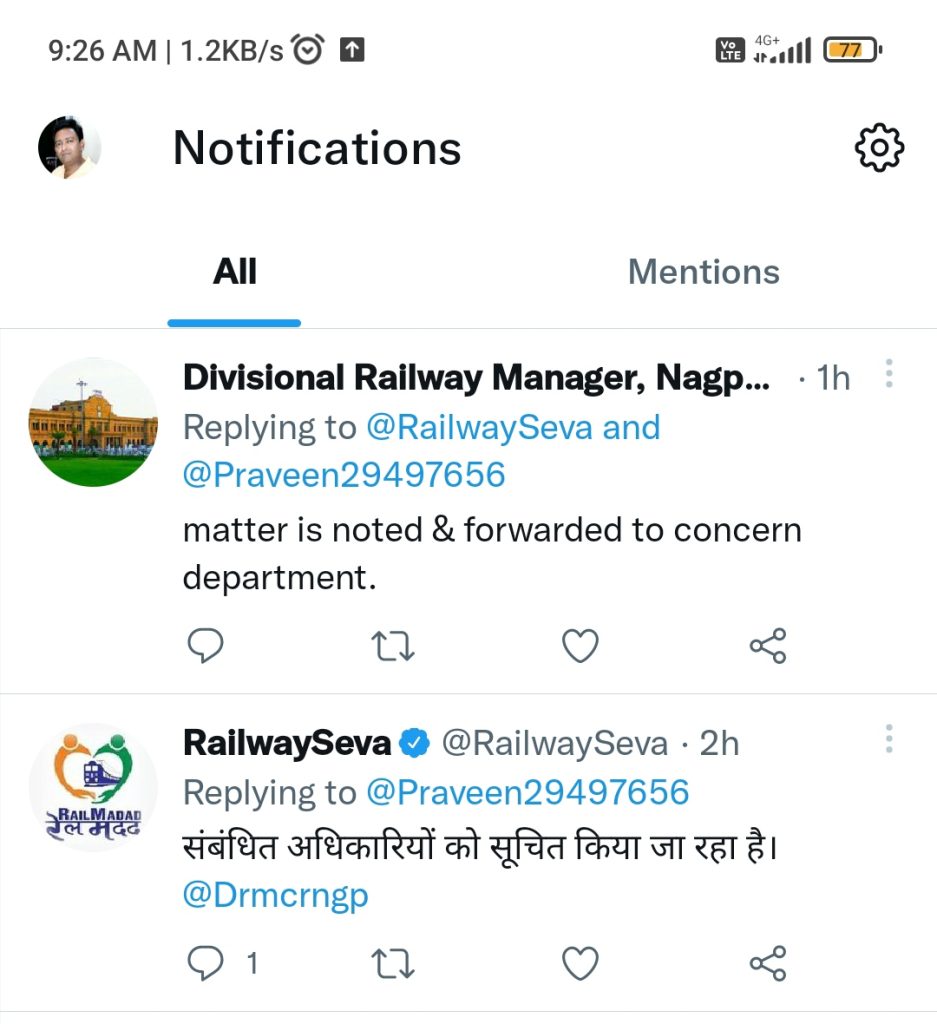Switch to the Mentions tab
Image resolution: width=937 pixels, height=1024 pixels.
tap(703, 272)
